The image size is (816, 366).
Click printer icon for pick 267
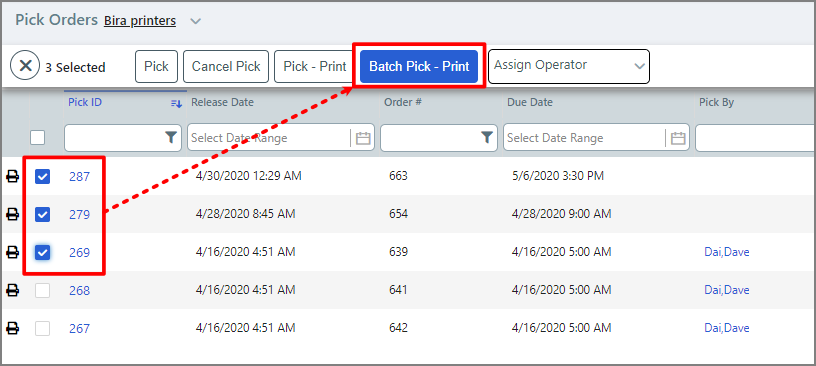12,328
